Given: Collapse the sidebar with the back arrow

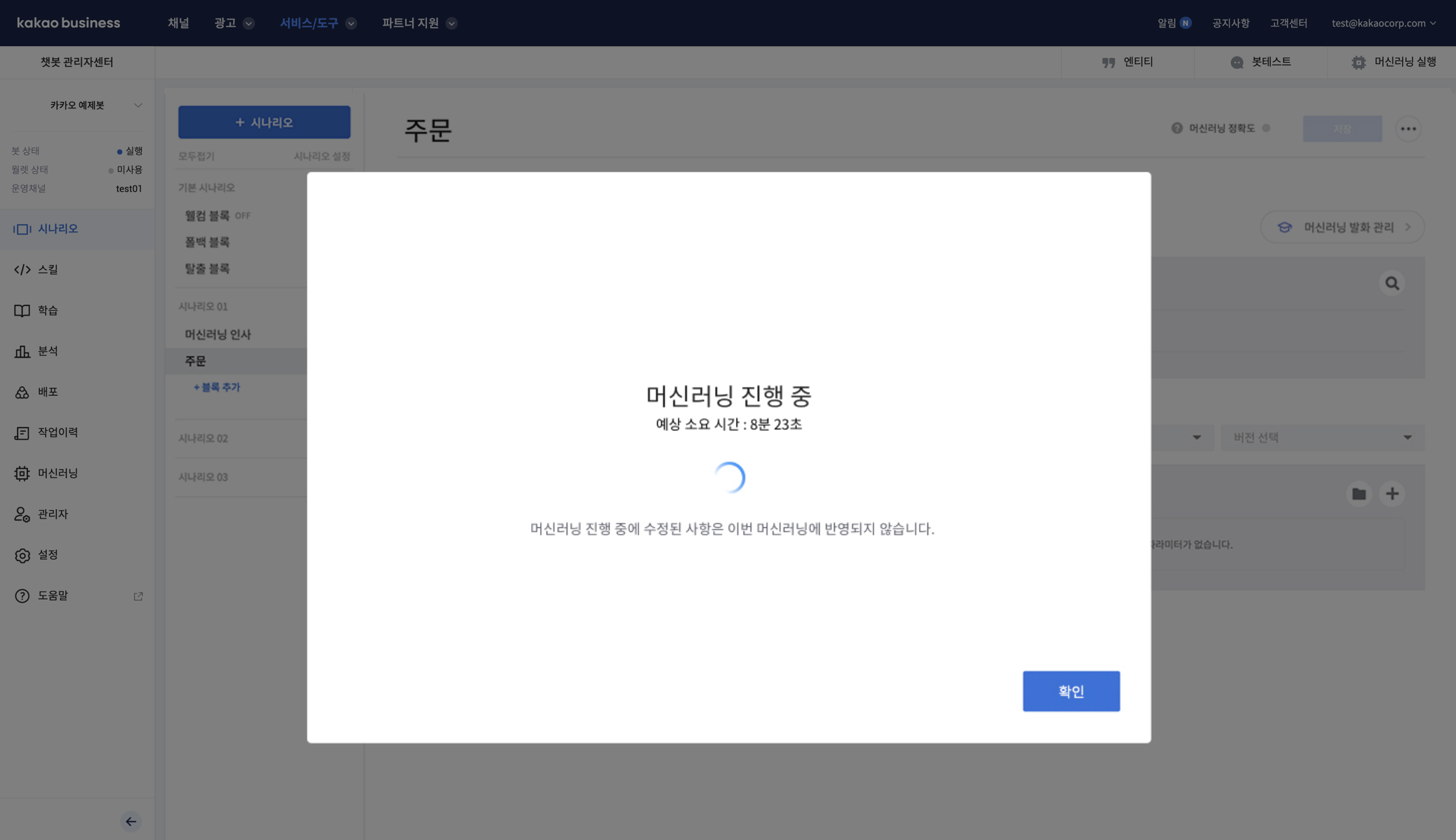Looking at the screenshot, I should [131, 821].
